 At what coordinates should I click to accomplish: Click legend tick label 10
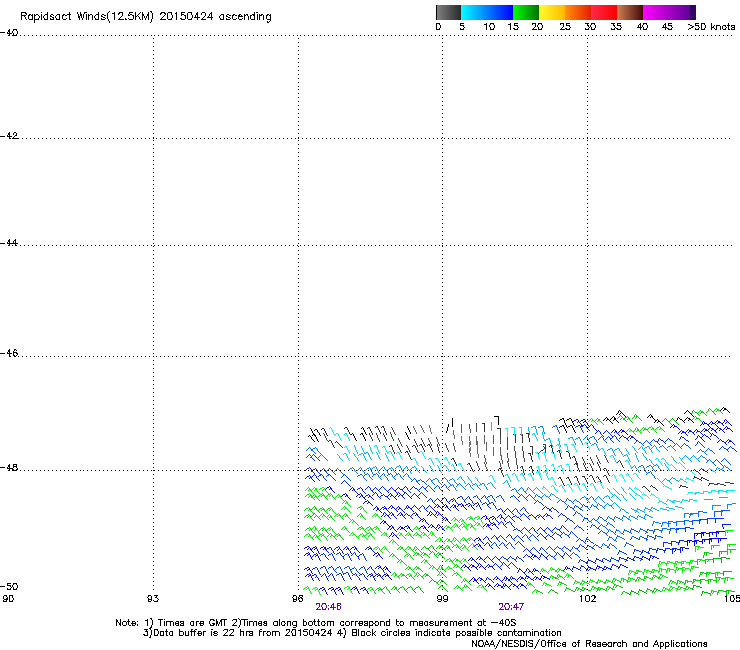click(489, 27)
